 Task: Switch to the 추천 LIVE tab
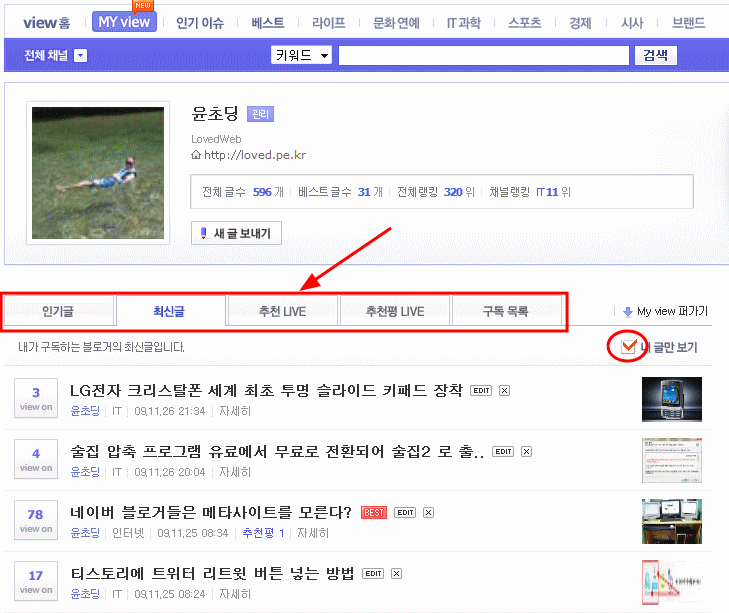pos(283,311)
